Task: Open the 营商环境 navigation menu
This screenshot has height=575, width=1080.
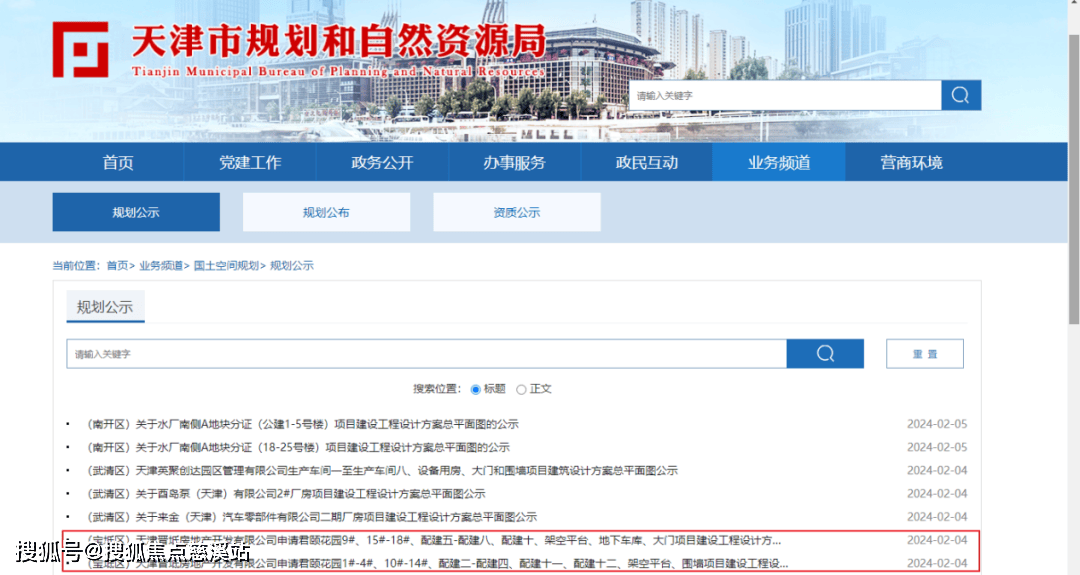Action: (x=911, y=163)
